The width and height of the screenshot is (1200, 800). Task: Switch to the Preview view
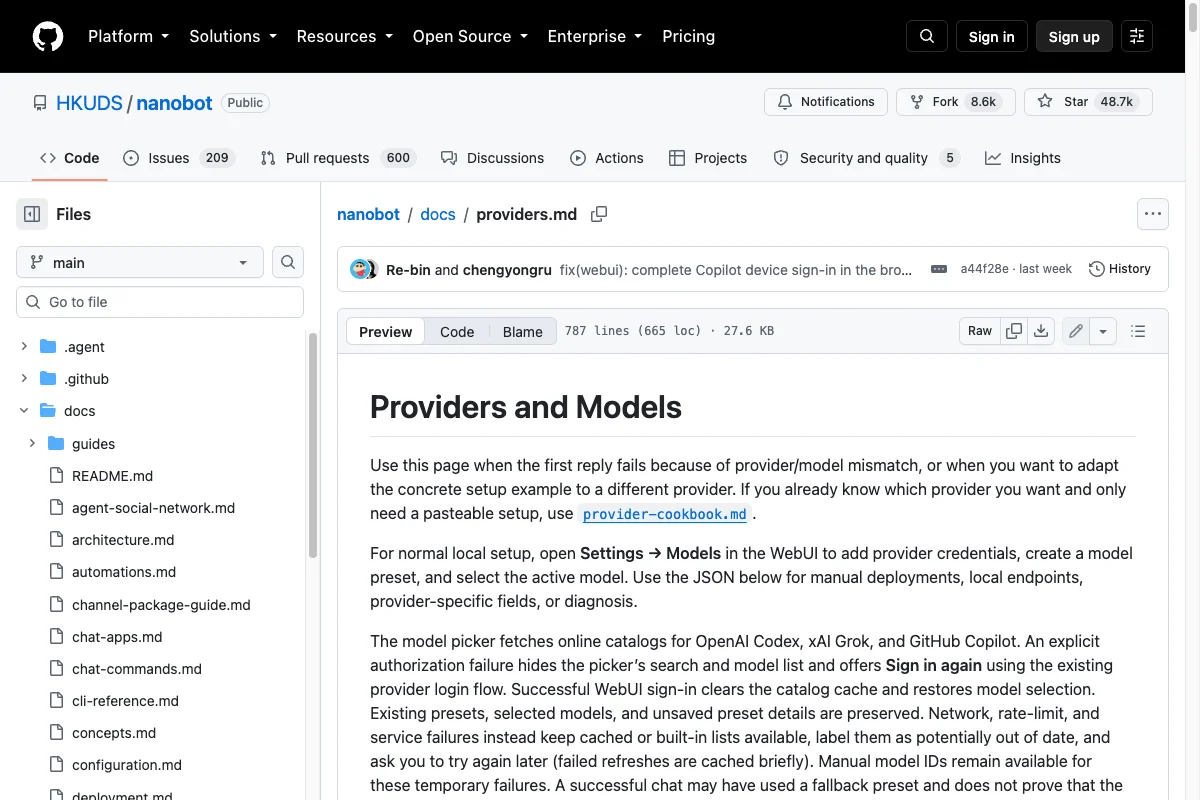point(385,332)
